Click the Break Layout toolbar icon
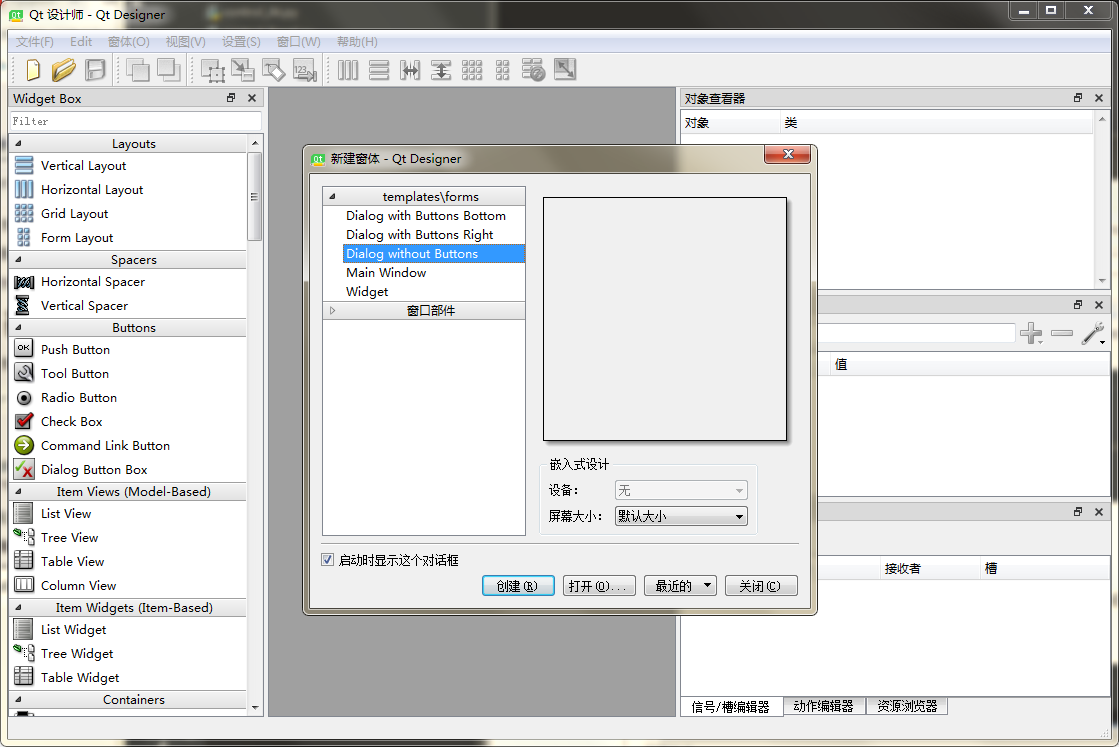 click(533, 70)
